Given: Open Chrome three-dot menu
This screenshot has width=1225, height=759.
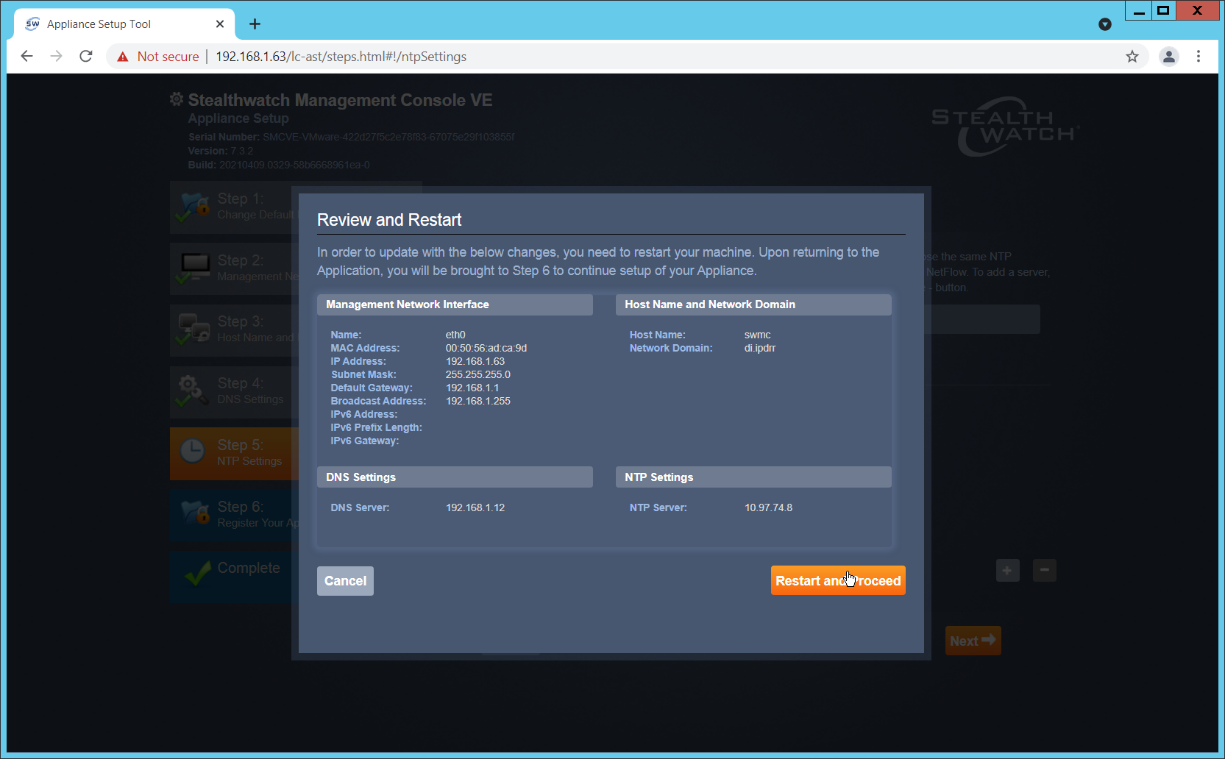Looking at the screenshot, I should [x=1198, y=57].
